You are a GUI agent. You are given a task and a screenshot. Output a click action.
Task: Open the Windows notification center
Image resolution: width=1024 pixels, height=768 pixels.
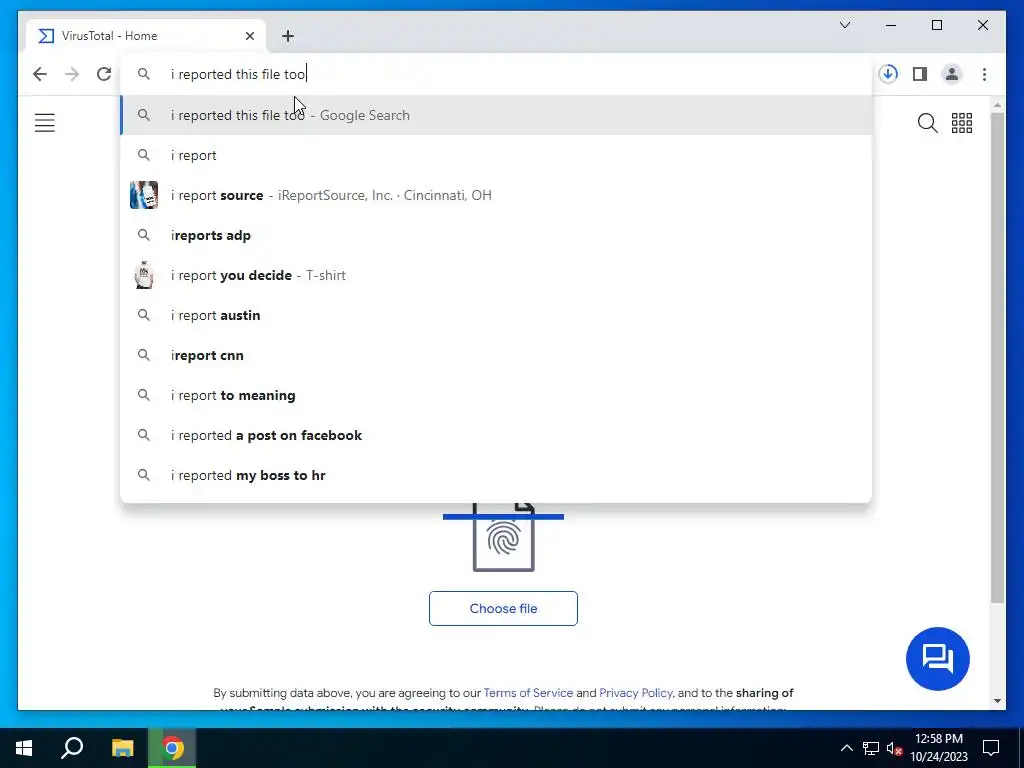tap(991, 748)
